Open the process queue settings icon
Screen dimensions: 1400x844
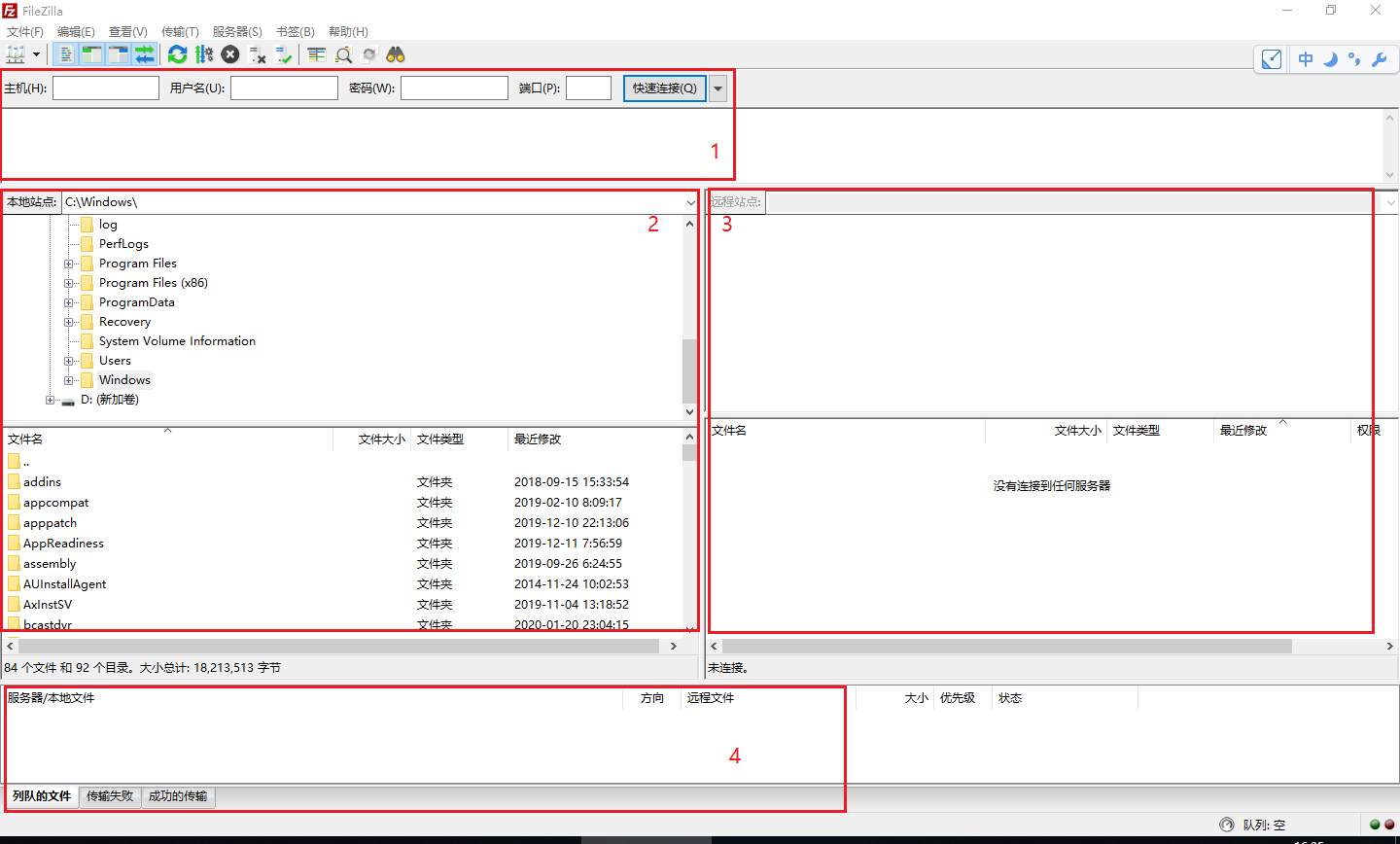(204, 54)
